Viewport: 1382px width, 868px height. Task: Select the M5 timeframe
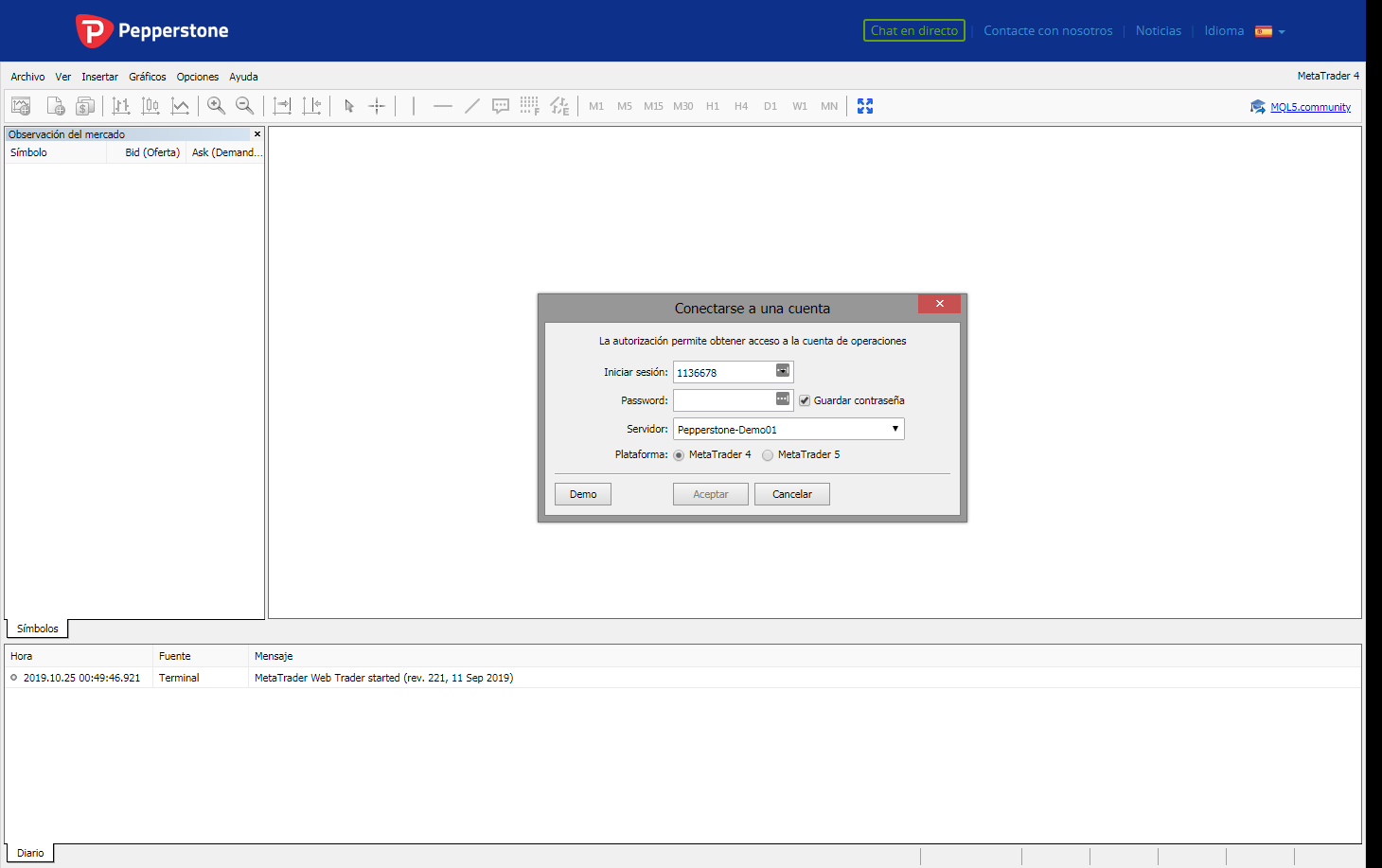click(625, 106)
